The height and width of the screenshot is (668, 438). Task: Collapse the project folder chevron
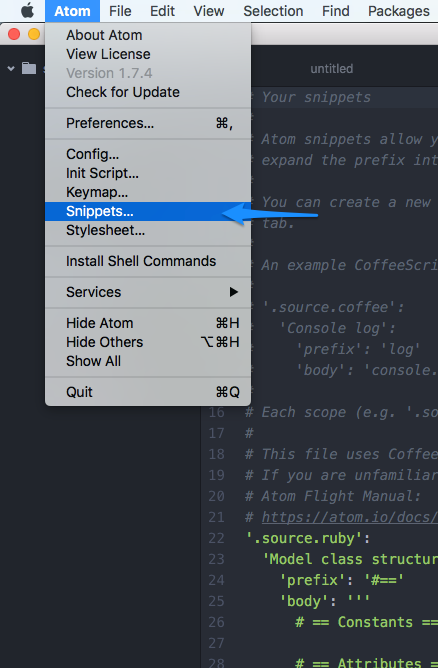pos(11,68)
